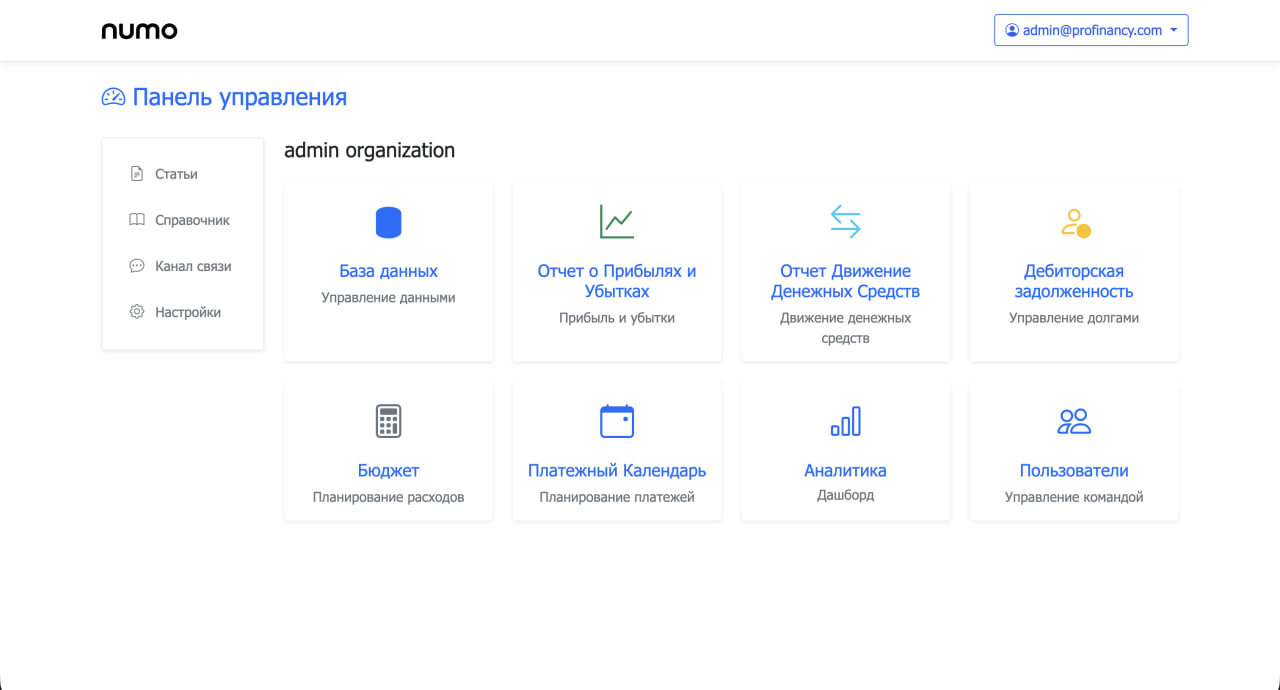
Task: Click the blue database cylinder icon
Action: (388, 222)
